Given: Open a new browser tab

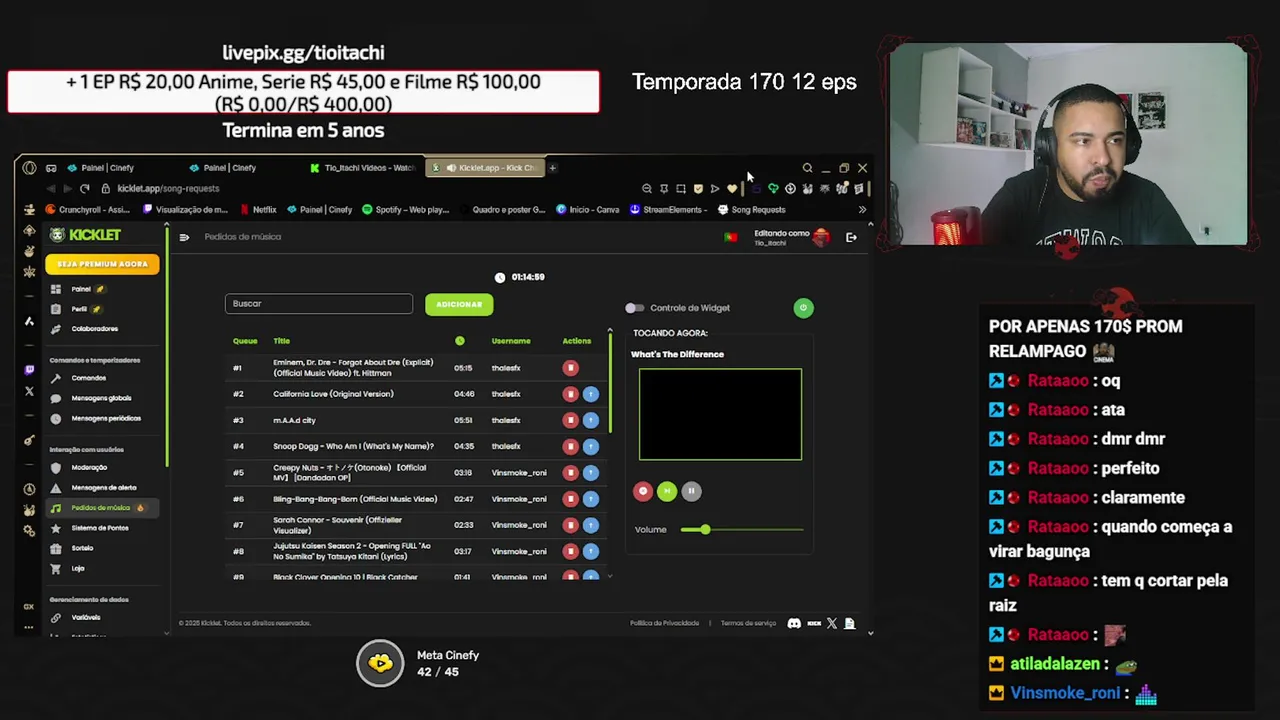Looking at the screenshot, I should (x=552, y=168).
